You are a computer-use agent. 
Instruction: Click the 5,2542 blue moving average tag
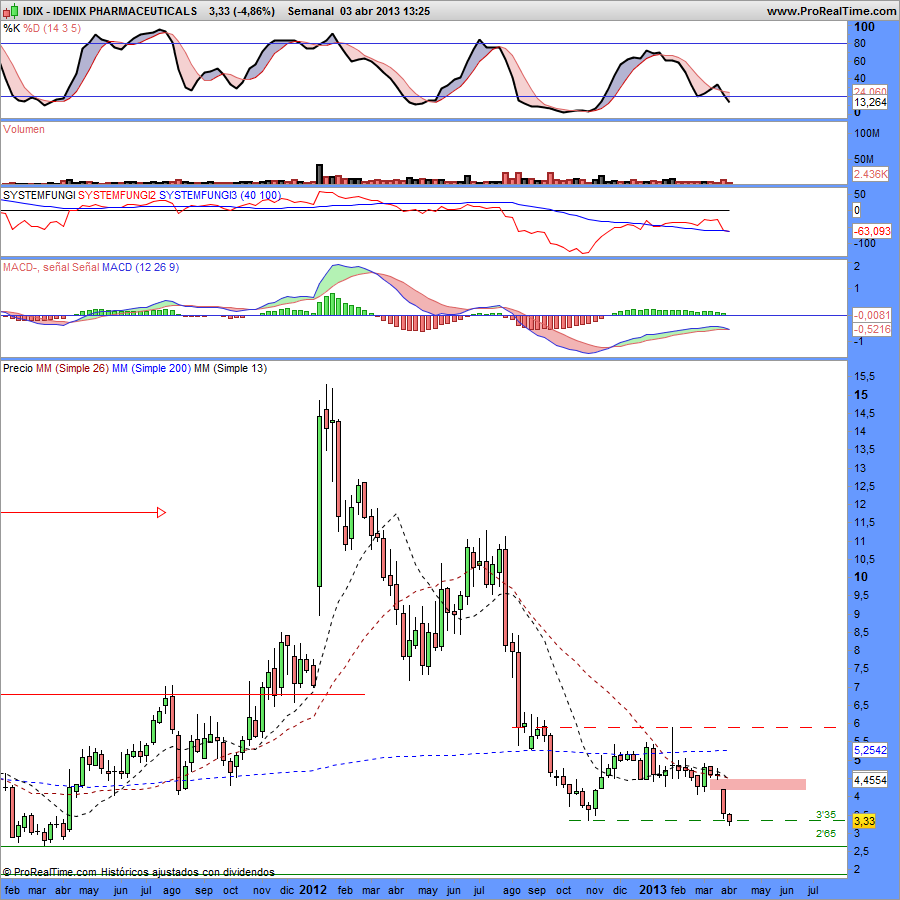(x=870, y=750)
